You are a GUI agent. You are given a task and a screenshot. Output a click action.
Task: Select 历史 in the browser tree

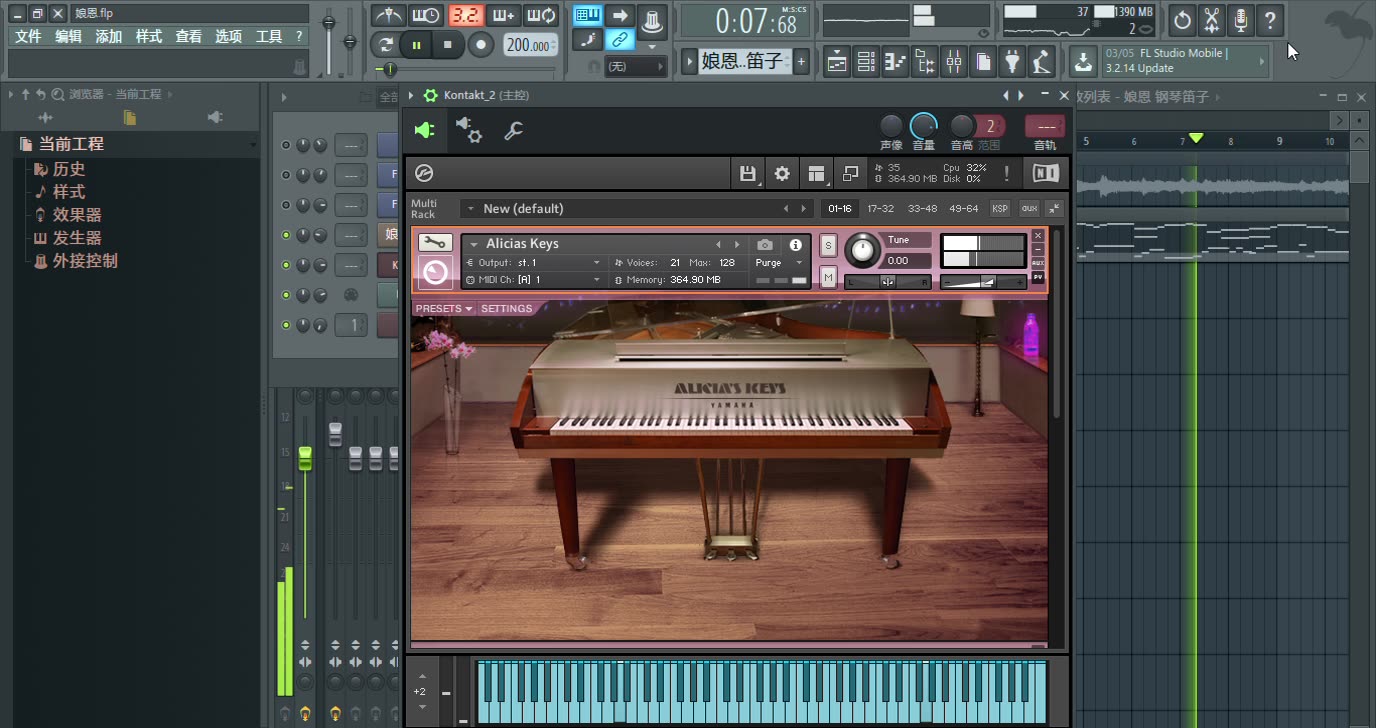(x=69, y=169)
